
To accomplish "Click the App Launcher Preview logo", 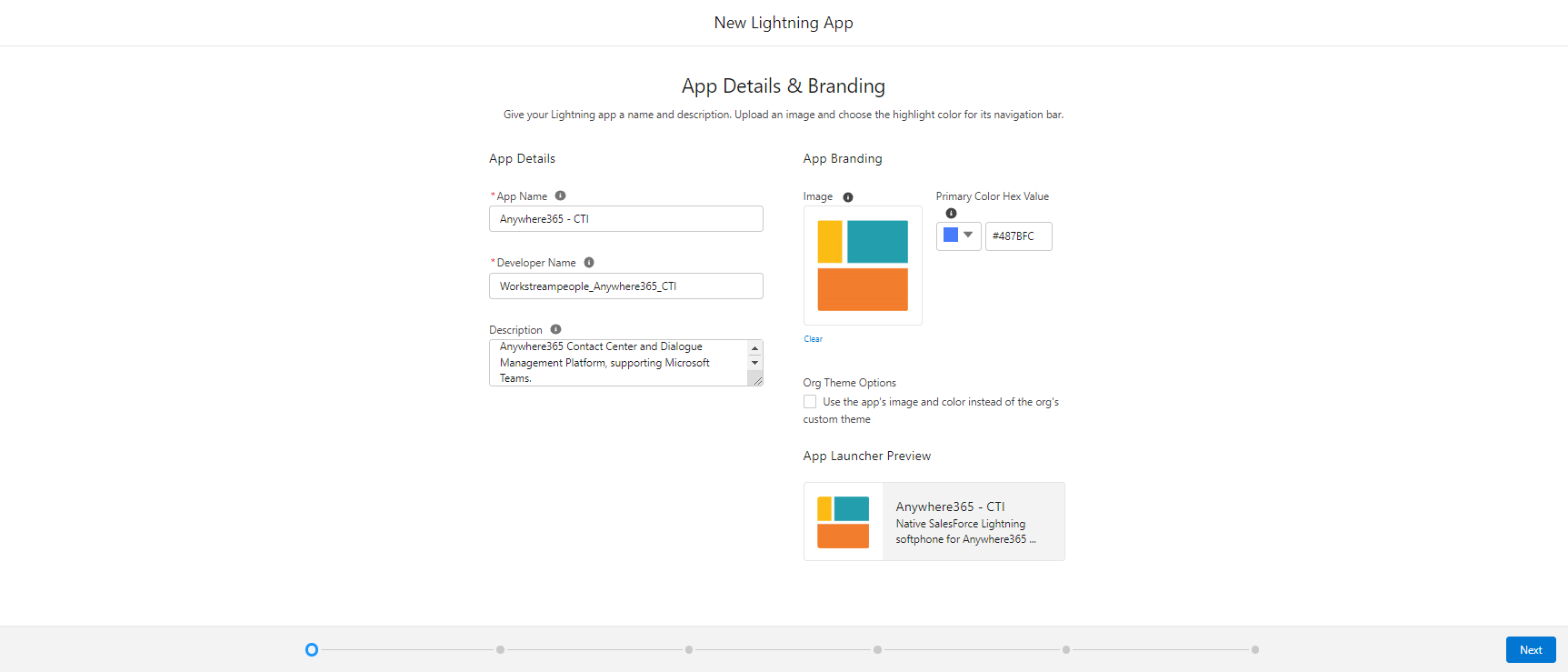I will 843,522.
